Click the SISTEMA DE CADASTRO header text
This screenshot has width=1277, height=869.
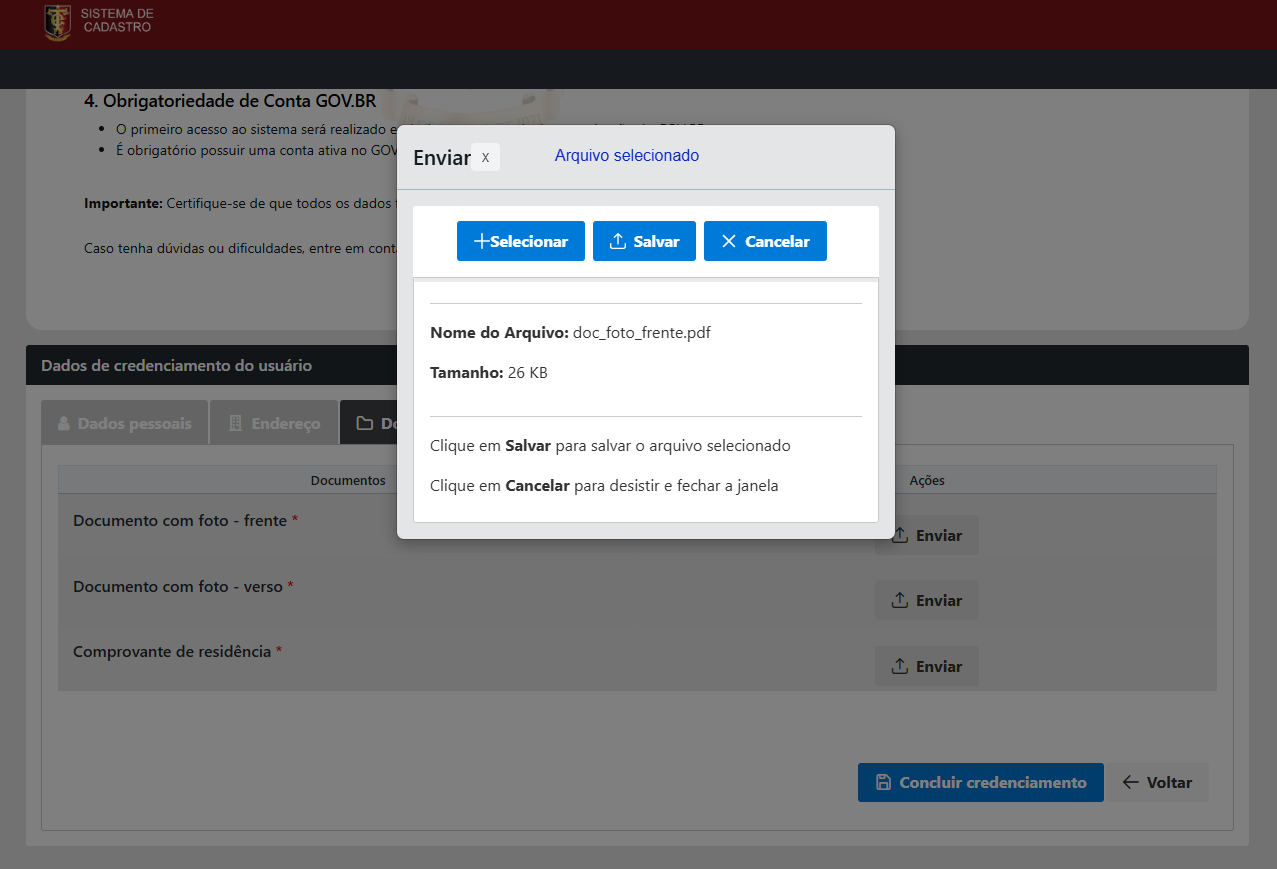[x=117, y=21]
